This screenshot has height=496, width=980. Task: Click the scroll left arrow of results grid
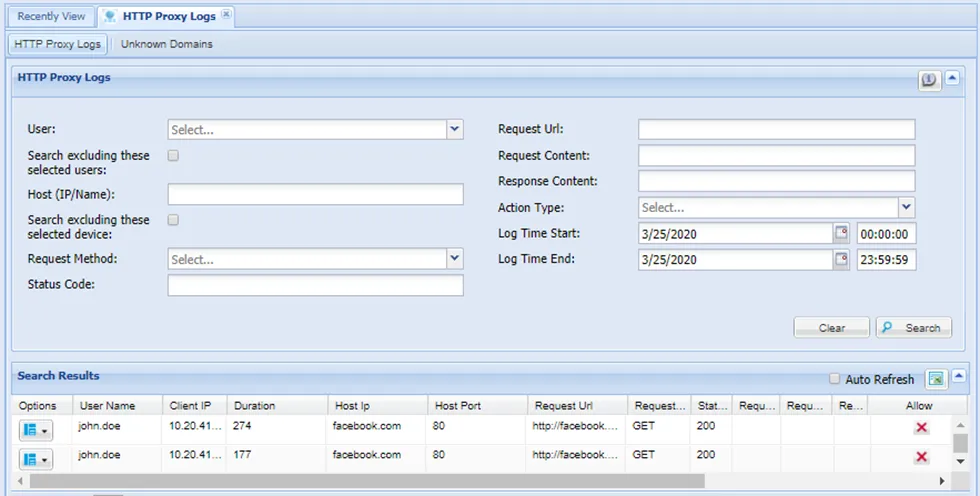(x=21, y=480)
